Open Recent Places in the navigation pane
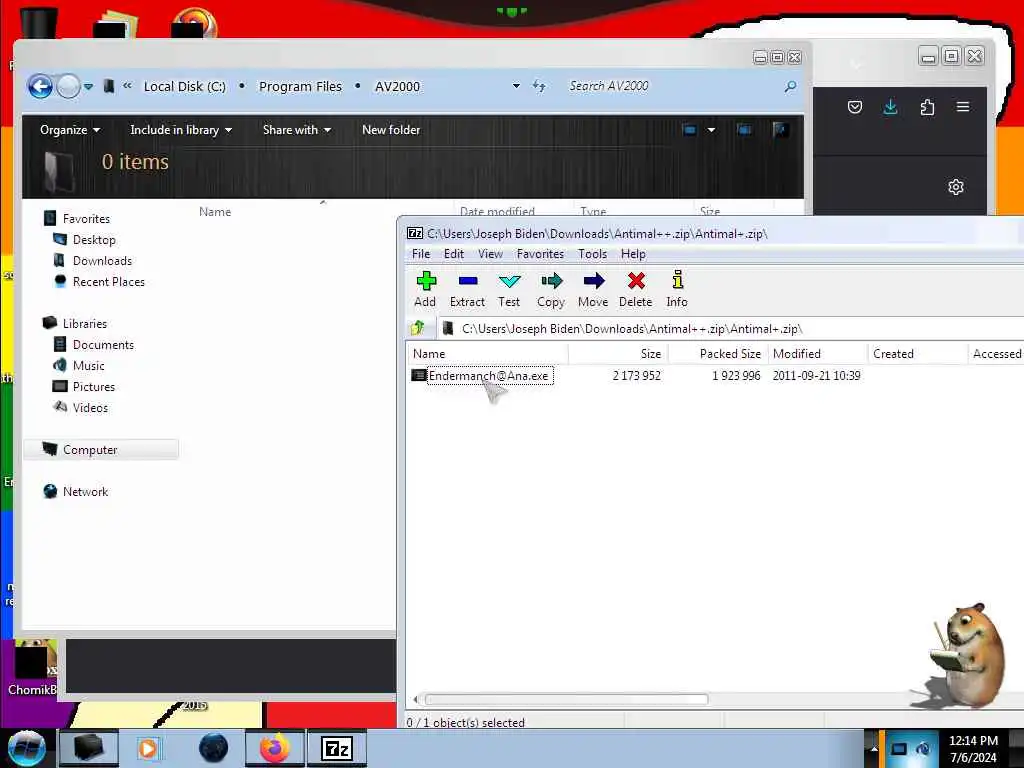This screenshot has height=768, width=1024. [108, 281]
